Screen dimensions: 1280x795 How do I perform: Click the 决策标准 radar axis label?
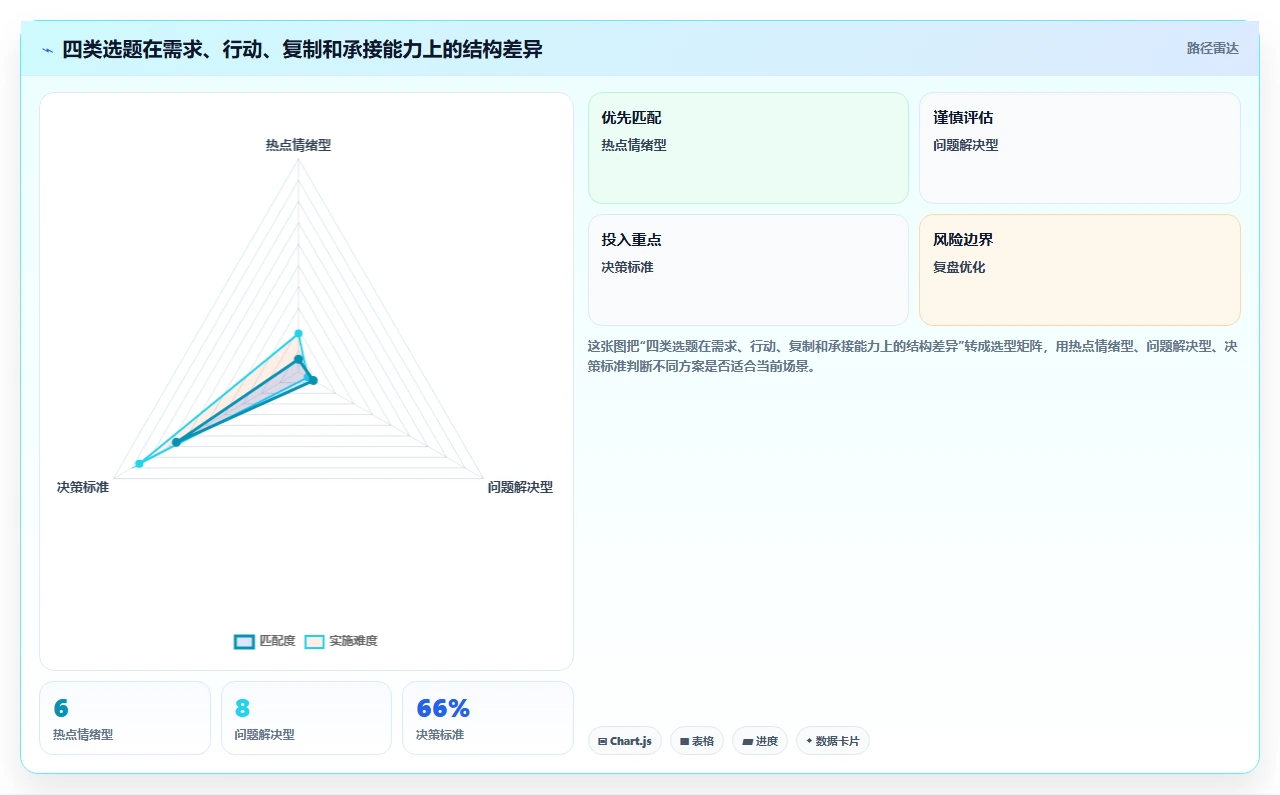click(83, 487)
